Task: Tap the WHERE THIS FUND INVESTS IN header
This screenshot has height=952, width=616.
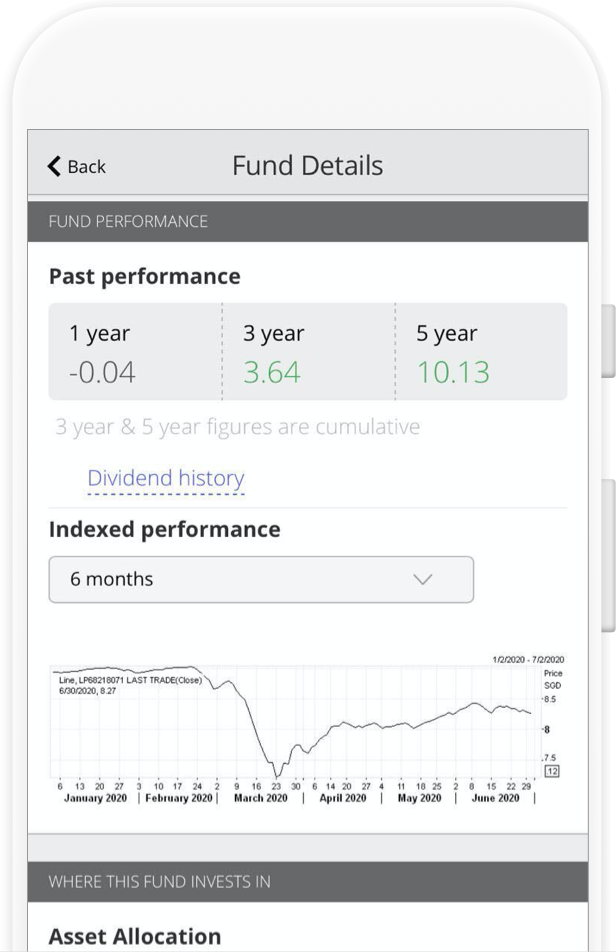Action: pyautogui.click(x=308, y=882)
